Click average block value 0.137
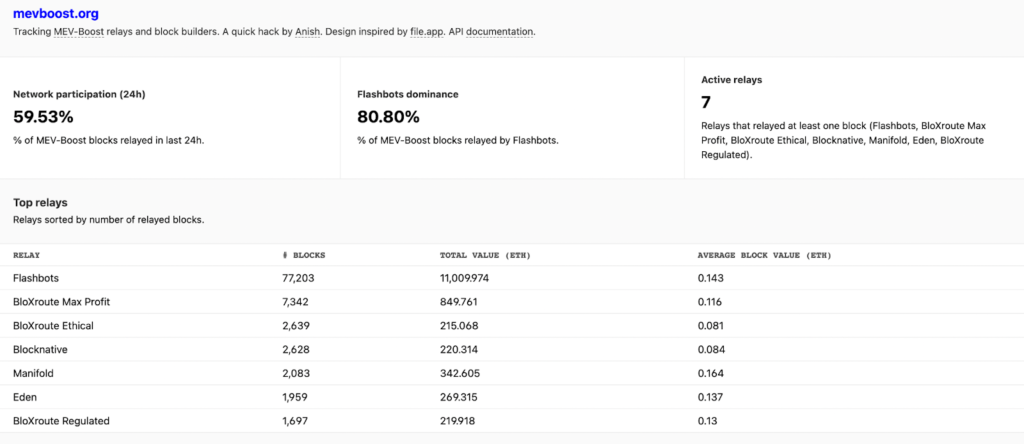Image resolution: width=1024 pixels, height=444 pixels. (711, 397)
